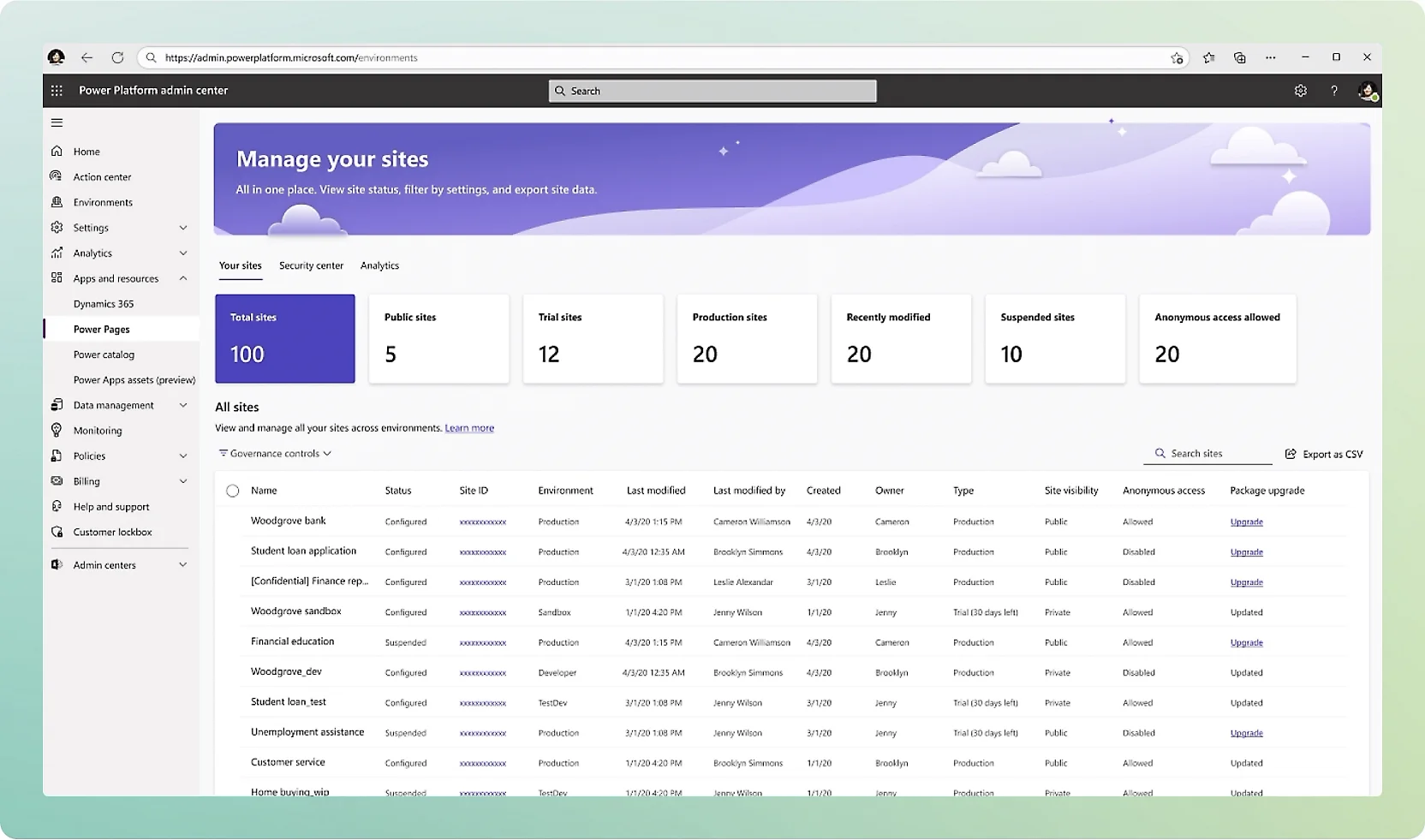Click the Home icon in sidebar

[57, 151]
